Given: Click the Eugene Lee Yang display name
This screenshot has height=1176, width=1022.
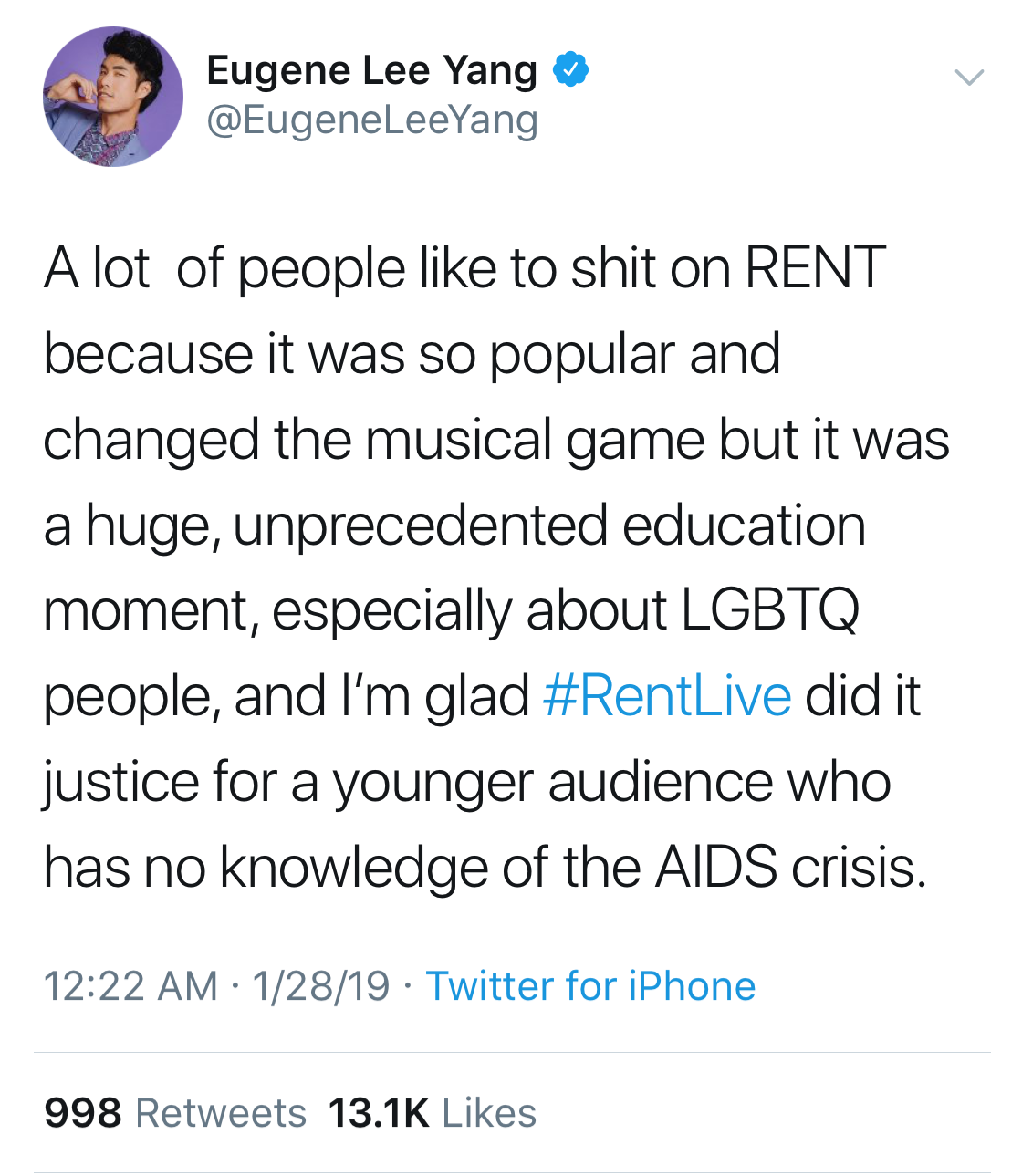Looking at the screenshot, I should (371, 70).
